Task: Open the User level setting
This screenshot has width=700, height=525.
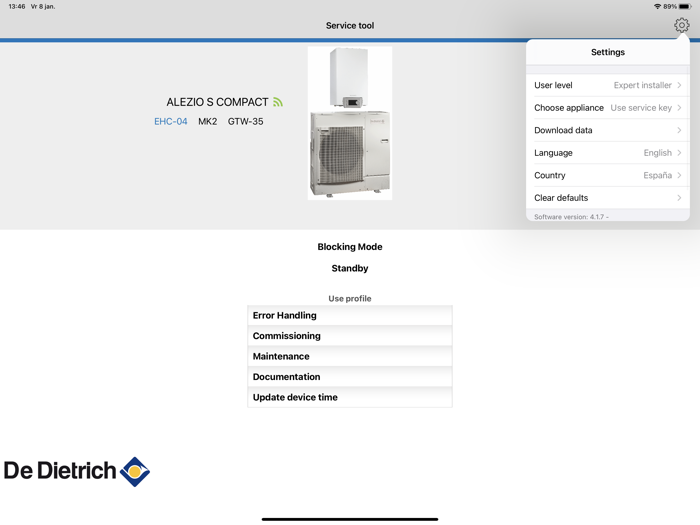Action: [608, 85]
